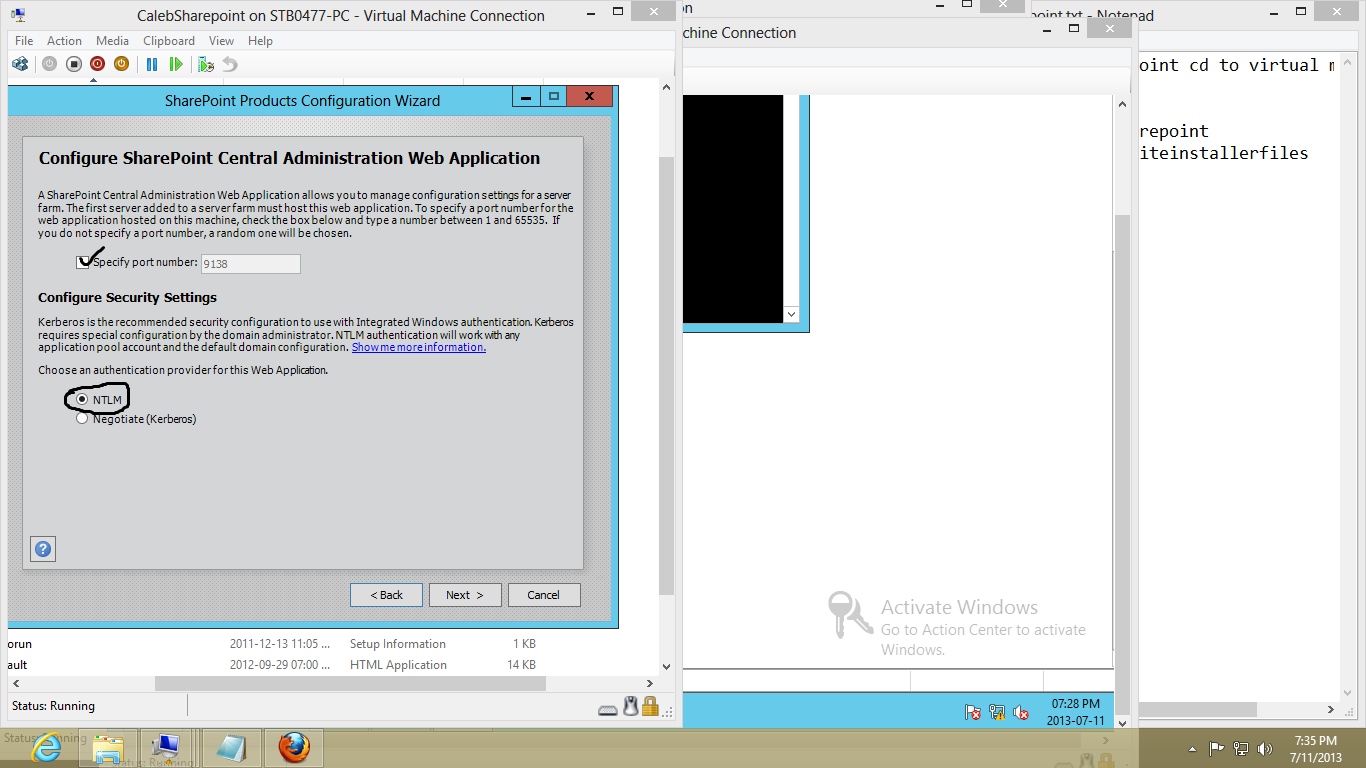Open host Action Center flag icon

(1217, 748)
